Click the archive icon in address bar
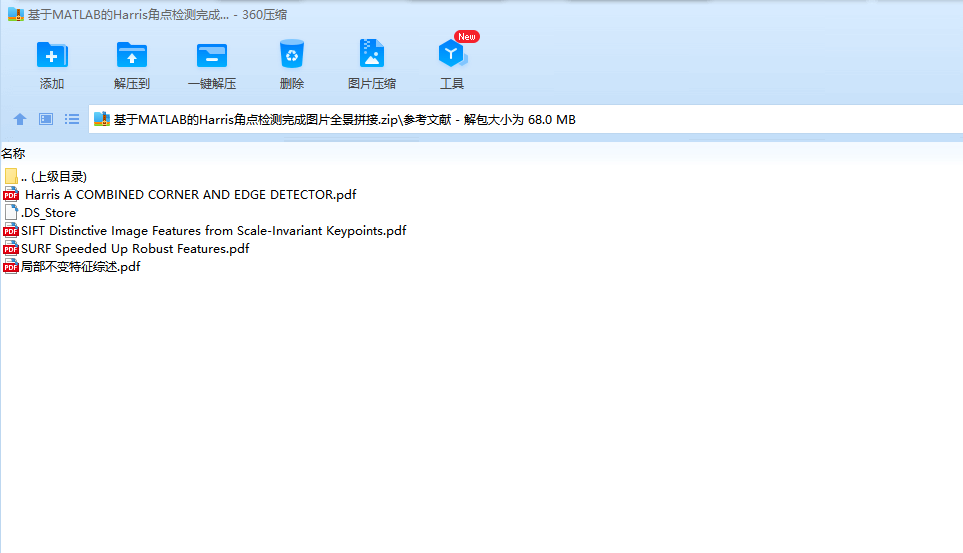963x553 pixels. pos(102,119)
